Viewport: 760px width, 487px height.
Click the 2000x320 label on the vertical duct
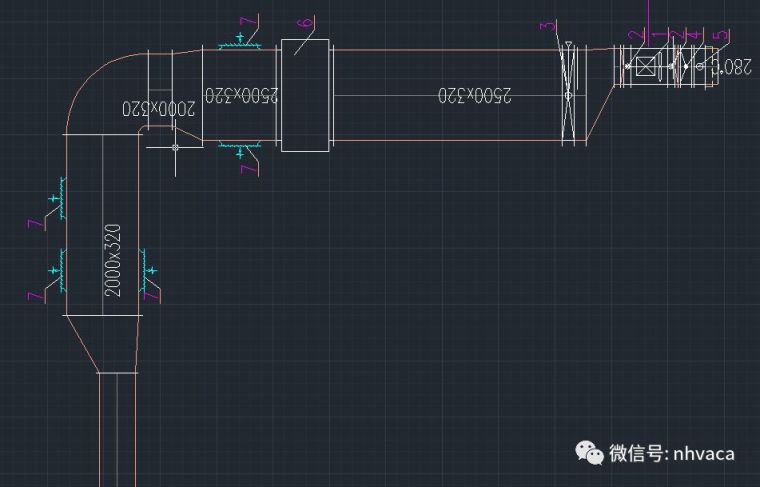click(x=113, y=260)
